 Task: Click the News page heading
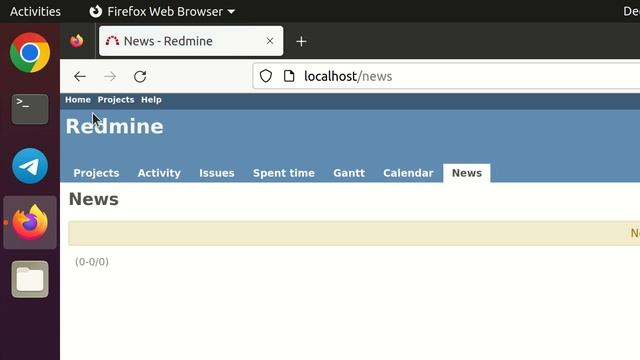[93, 200]
